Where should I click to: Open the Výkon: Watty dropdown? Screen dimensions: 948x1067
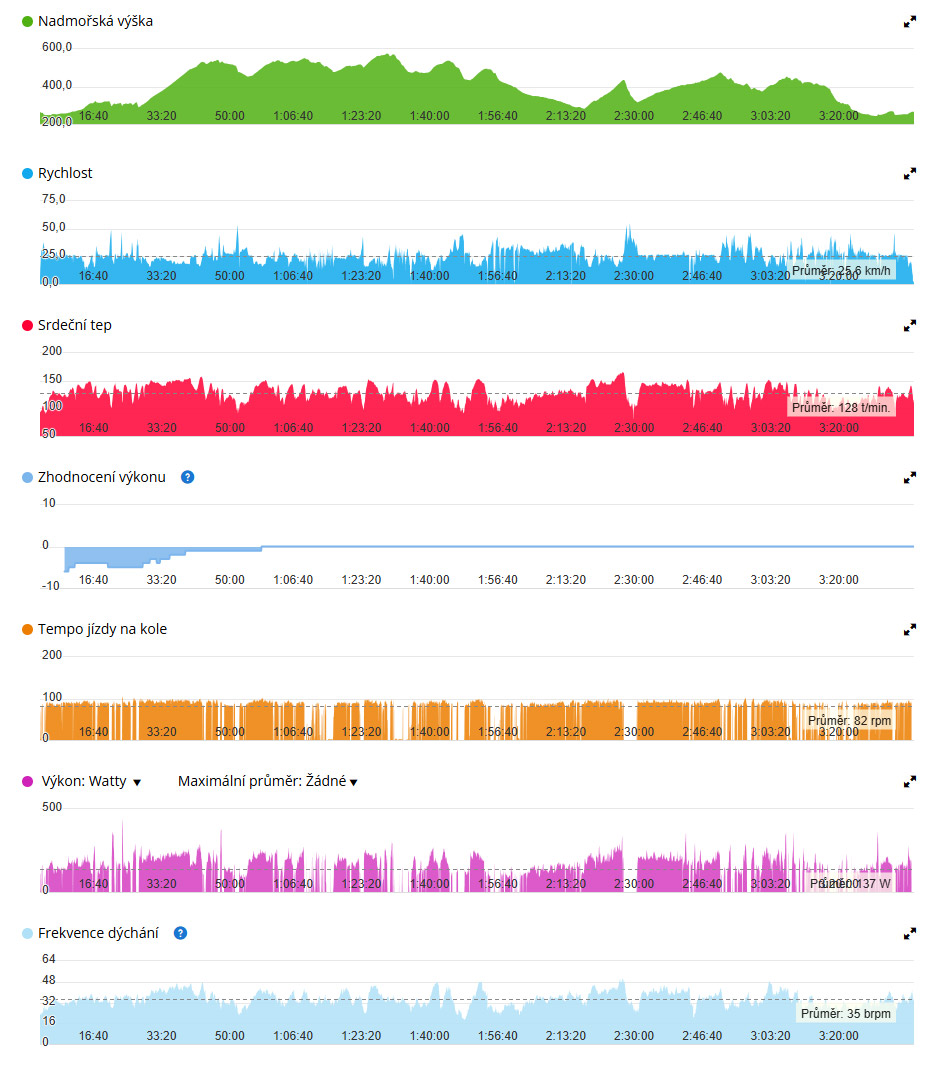coord(91,781)
